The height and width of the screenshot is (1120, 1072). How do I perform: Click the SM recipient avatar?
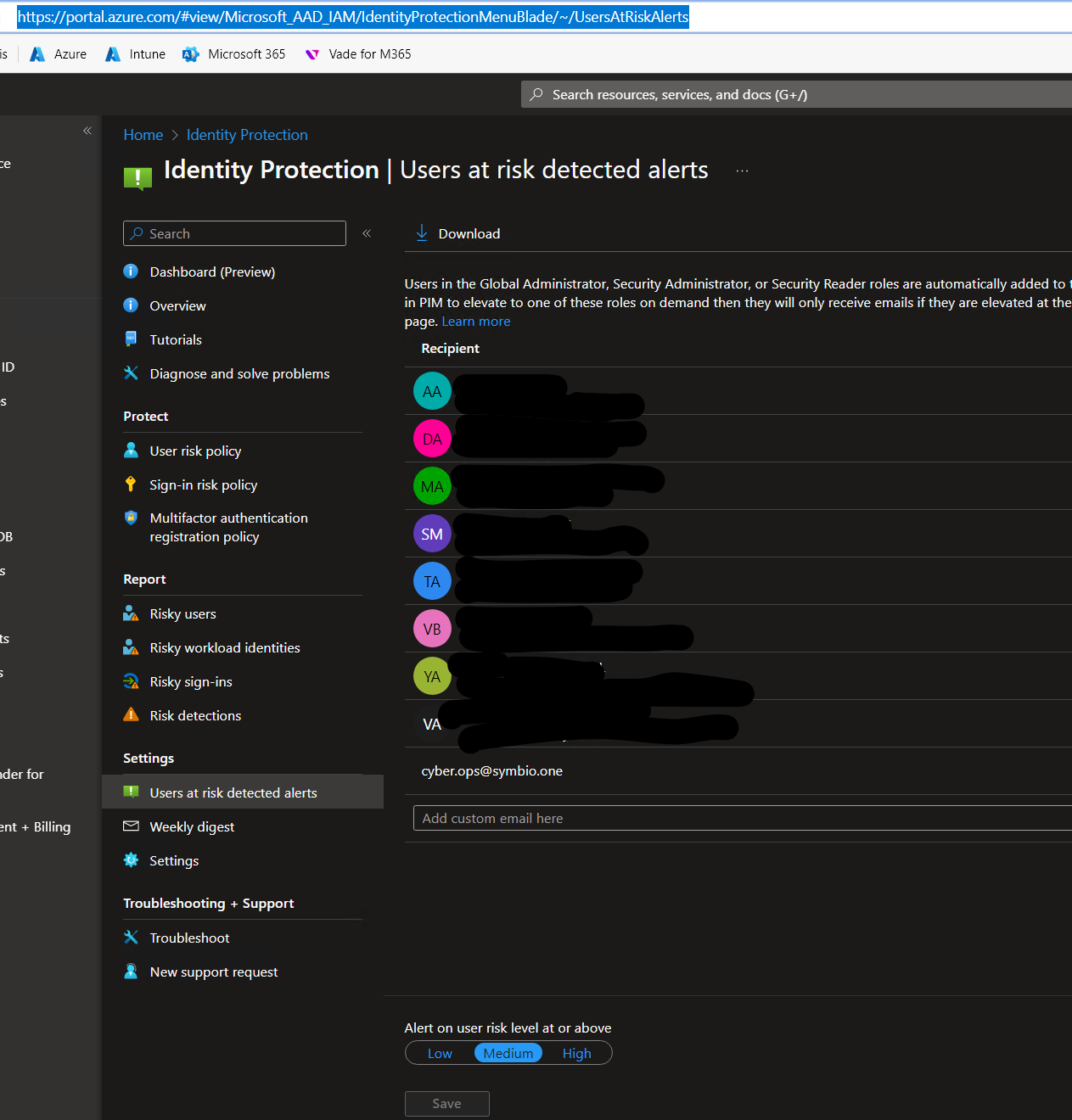click(432, 534)
